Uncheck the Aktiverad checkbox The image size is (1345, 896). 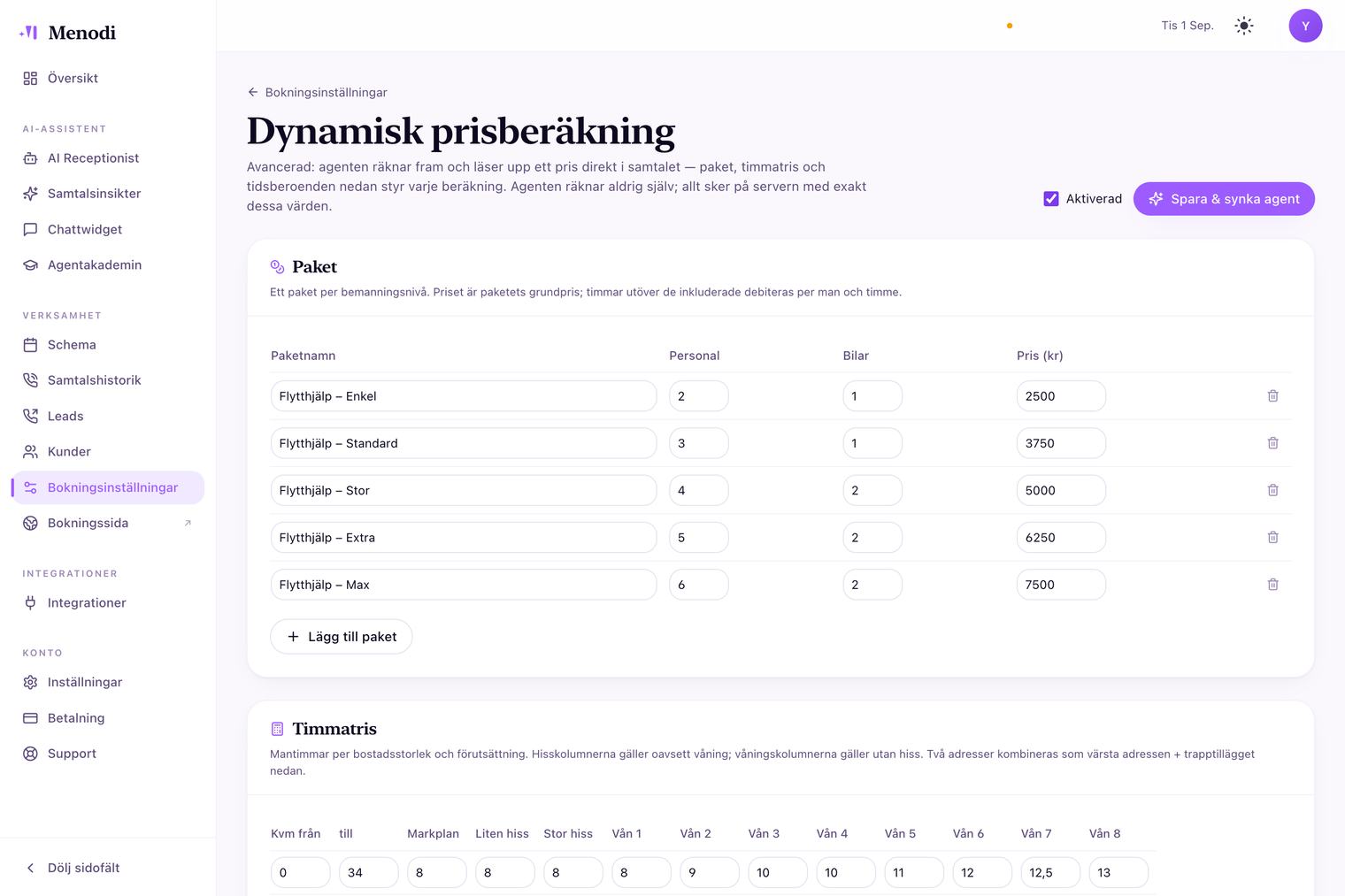pyautogui.click(x=1051, y=199)
